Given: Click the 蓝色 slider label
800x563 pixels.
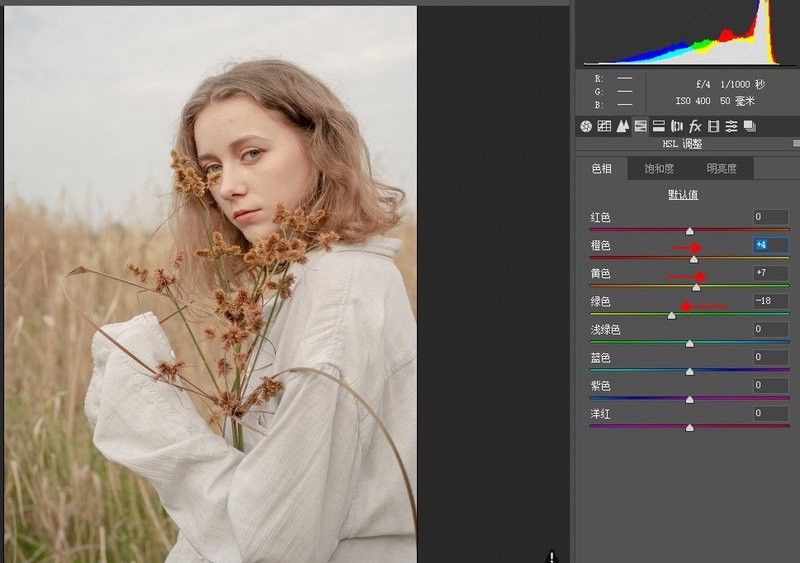Looking at the screenshot, I should pyautogui.click(x=601, y=358).
